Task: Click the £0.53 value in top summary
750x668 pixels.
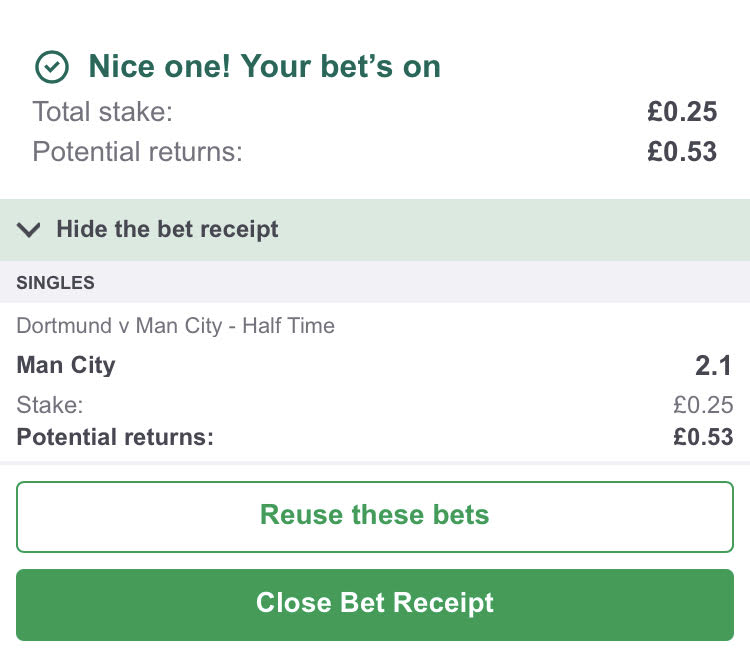Action: pos(682,152)
